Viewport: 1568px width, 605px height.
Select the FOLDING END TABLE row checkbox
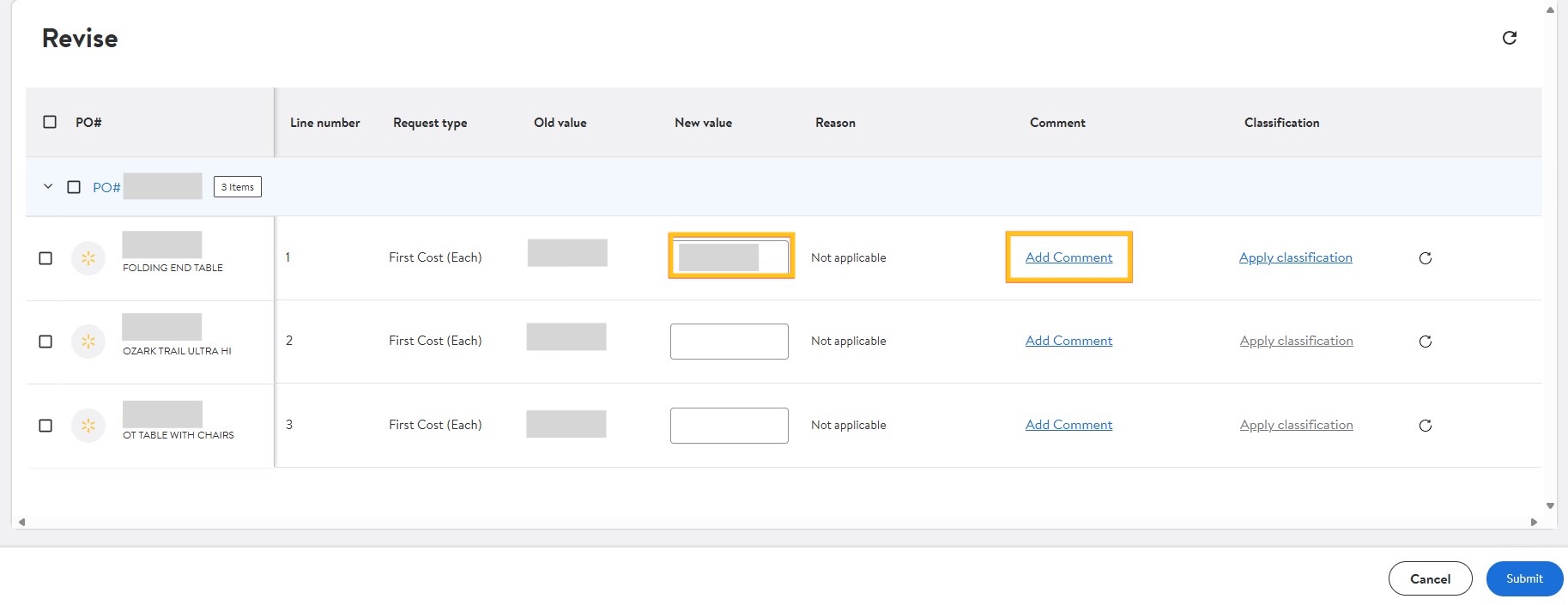(x=45, y=258)
